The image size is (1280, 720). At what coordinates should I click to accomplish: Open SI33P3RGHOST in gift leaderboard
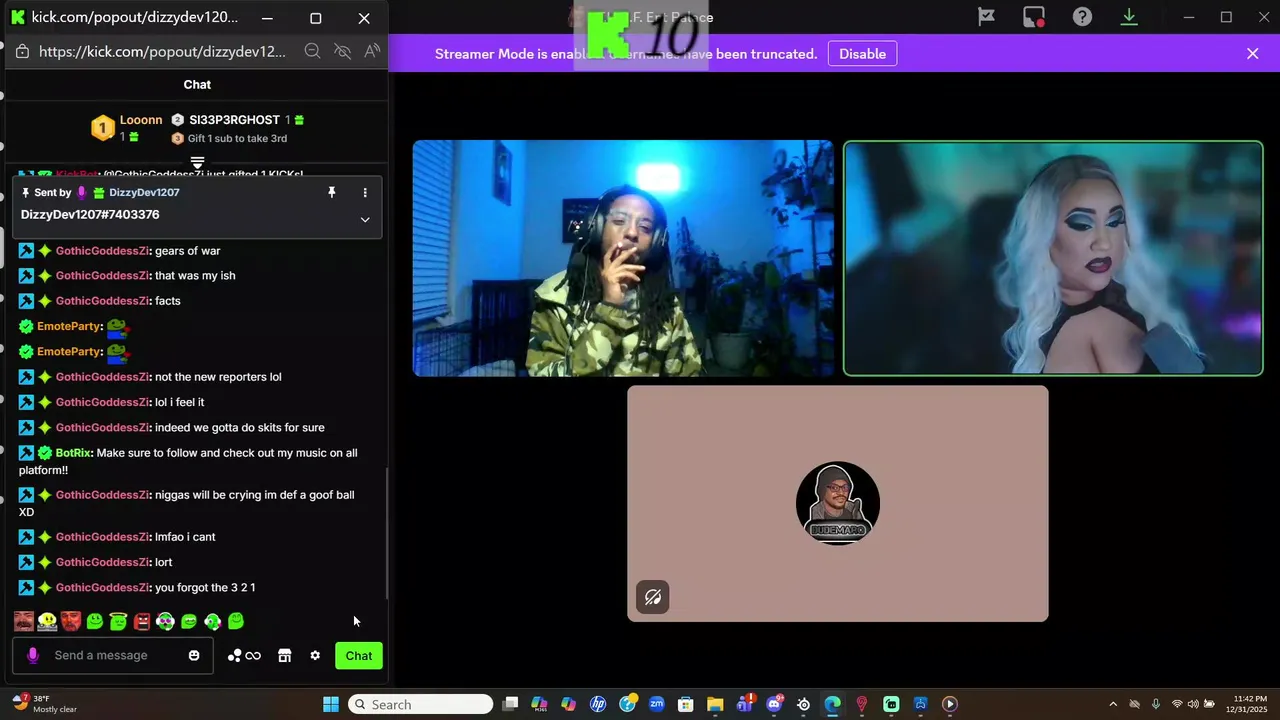(x=234, y=120)
